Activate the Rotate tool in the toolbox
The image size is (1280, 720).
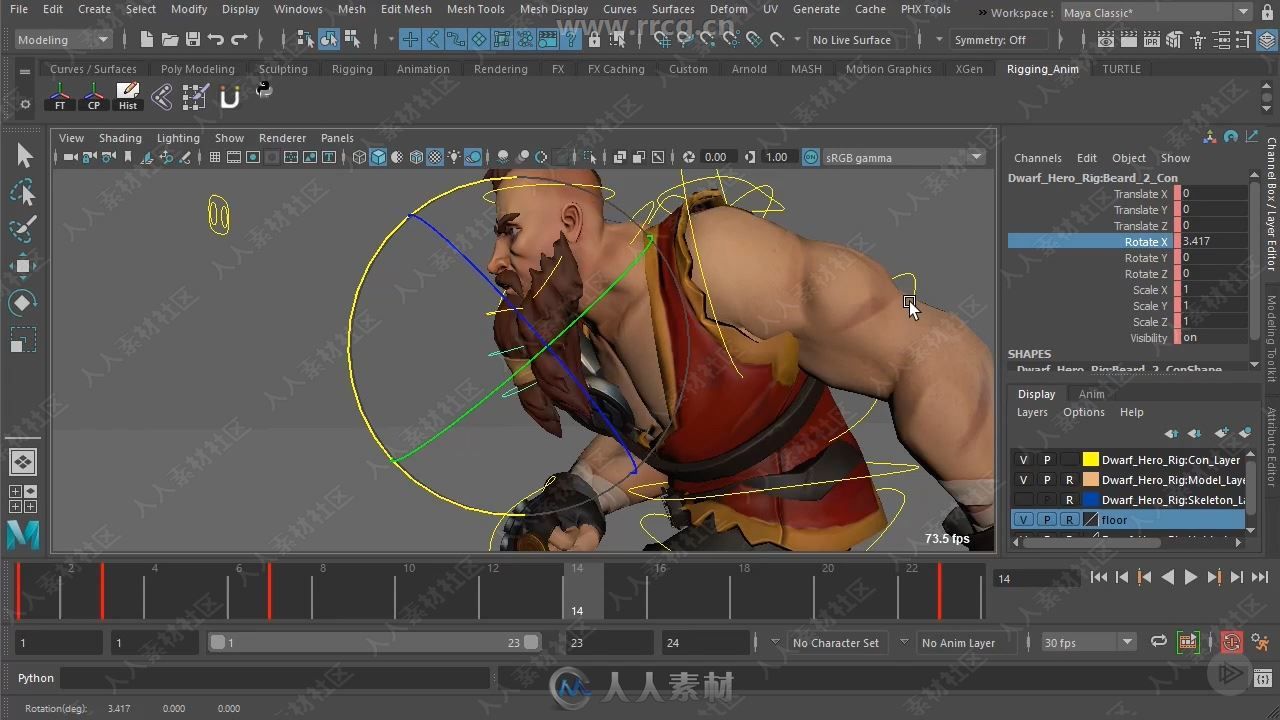(x=24, y=302)
